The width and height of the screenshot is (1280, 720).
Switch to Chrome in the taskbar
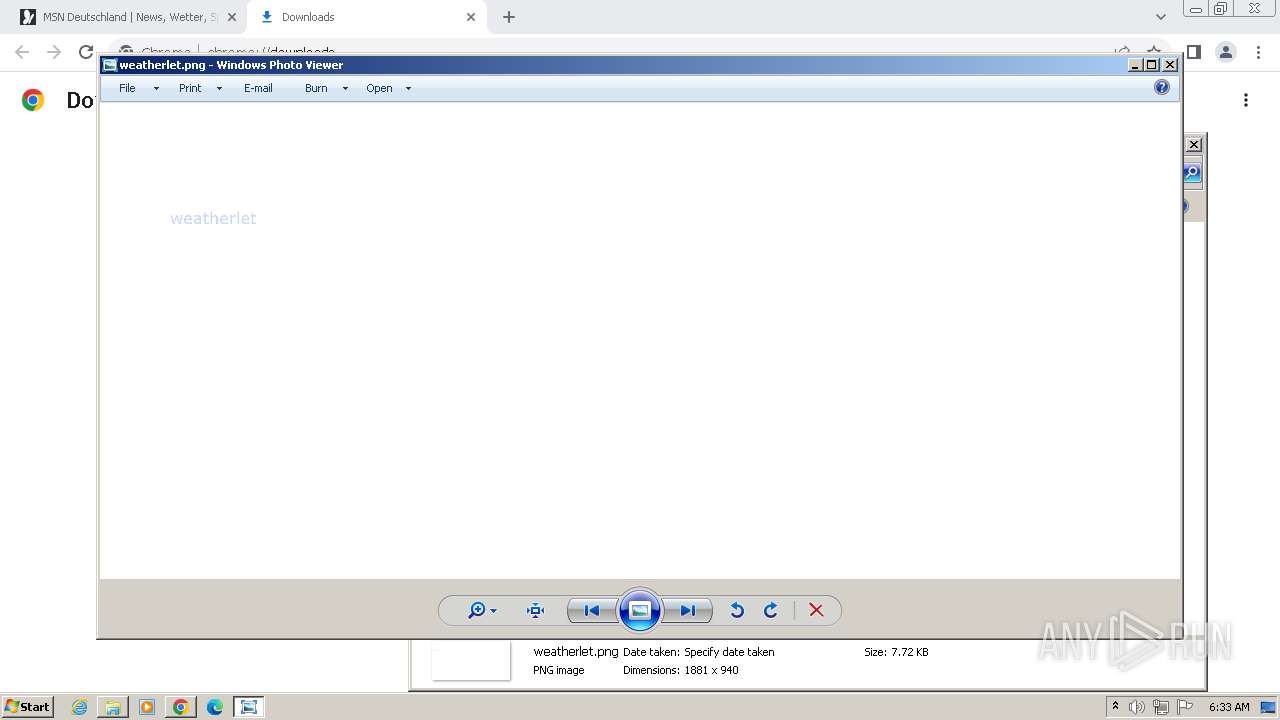pos(181,707)
